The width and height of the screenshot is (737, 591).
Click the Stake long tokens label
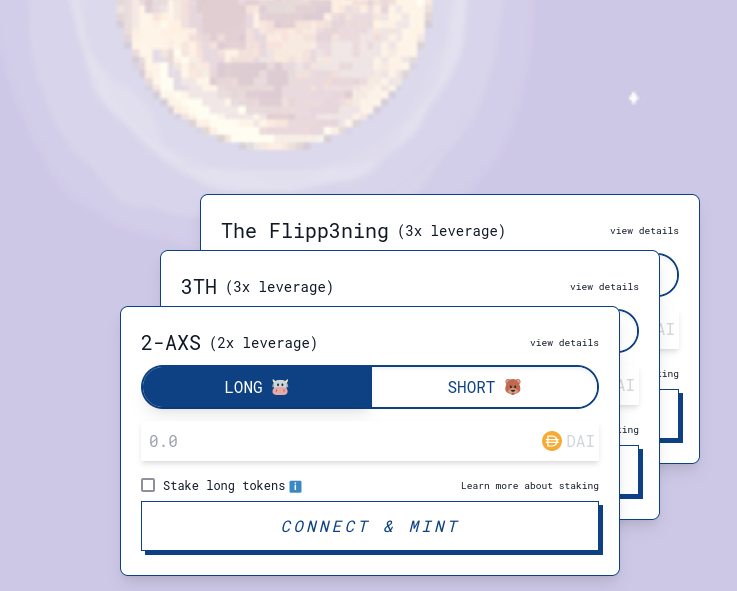224,486
